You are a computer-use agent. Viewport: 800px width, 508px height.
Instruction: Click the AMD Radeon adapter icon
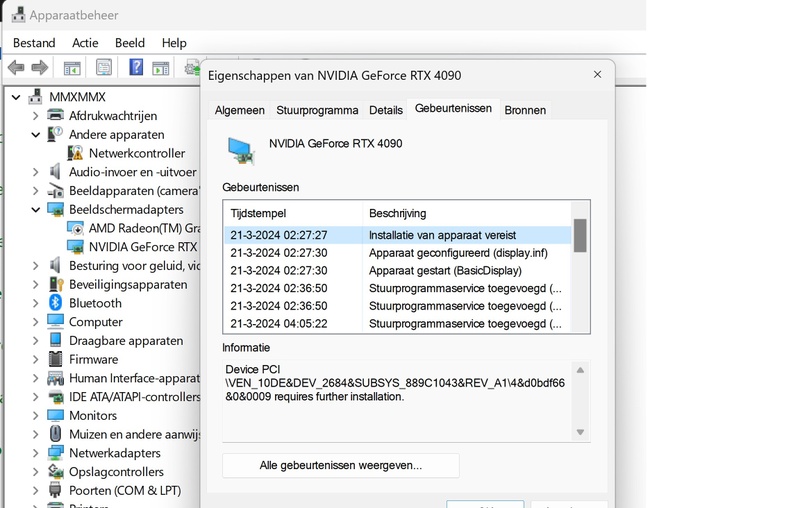(76, 228)
